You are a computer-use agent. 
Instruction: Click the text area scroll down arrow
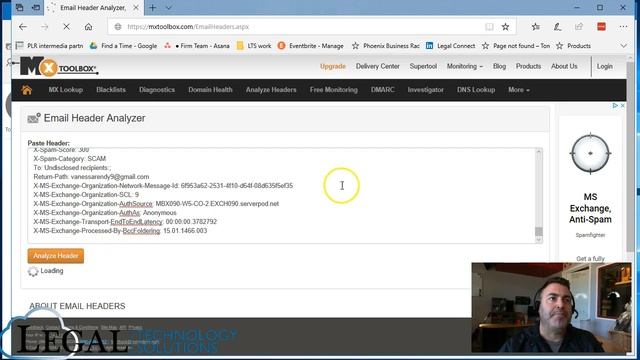coord(539,240)
